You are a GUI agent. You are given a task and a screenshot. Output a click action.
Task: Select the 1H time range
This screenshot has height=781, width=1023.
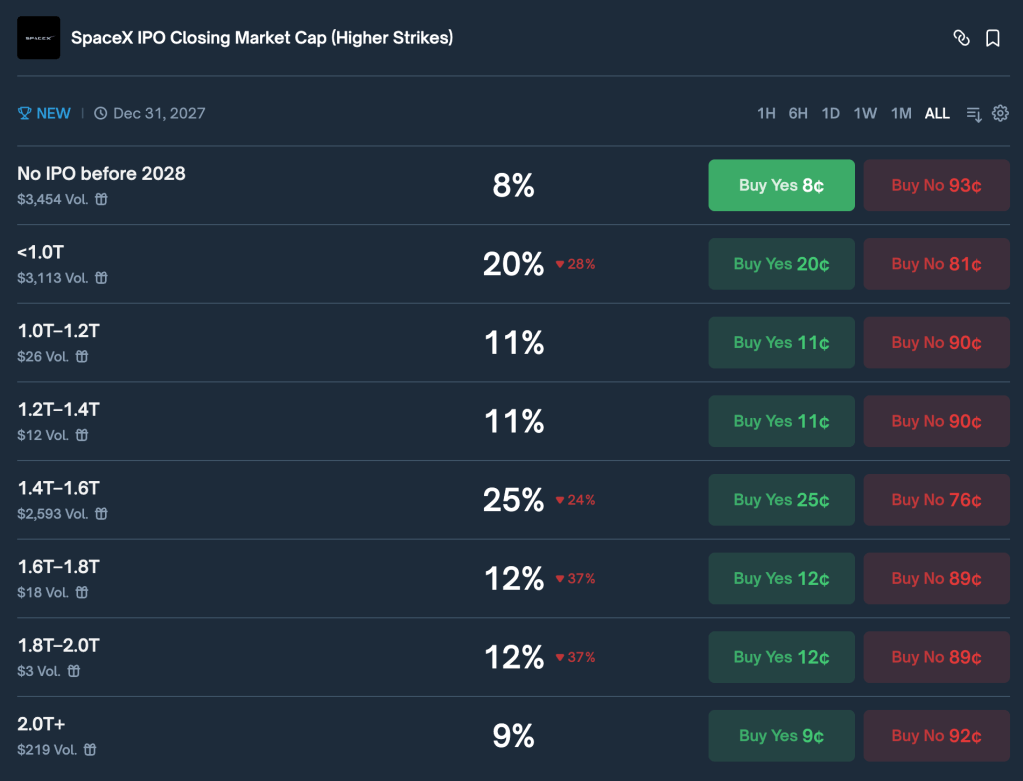[766, 114]
